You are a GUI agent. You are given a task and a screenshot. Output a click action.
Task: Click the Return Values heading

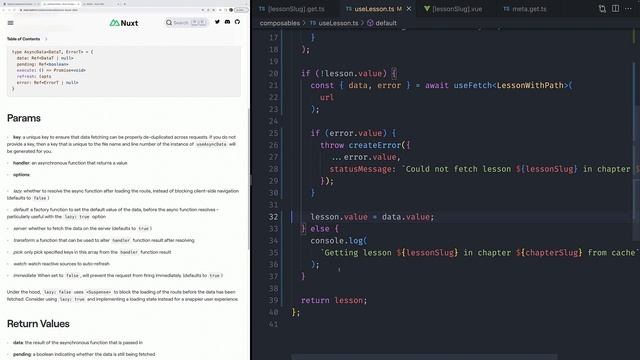(38, 324)
